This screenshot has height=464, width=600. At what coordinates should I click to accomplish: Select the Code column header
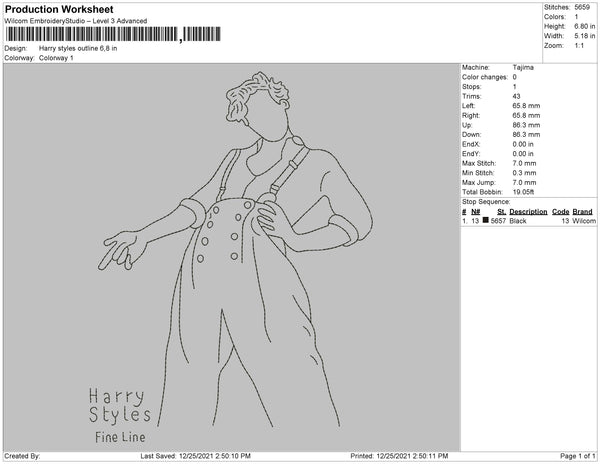pyautogui.click(x=561, y=212)
